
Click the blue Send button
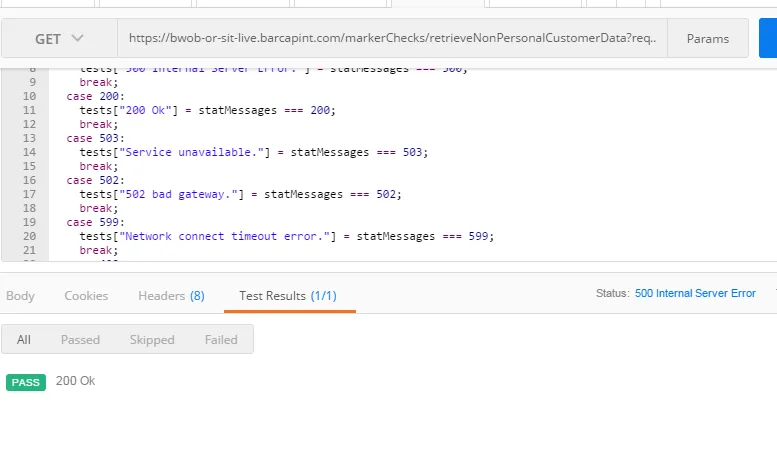[x=768, y=39]
